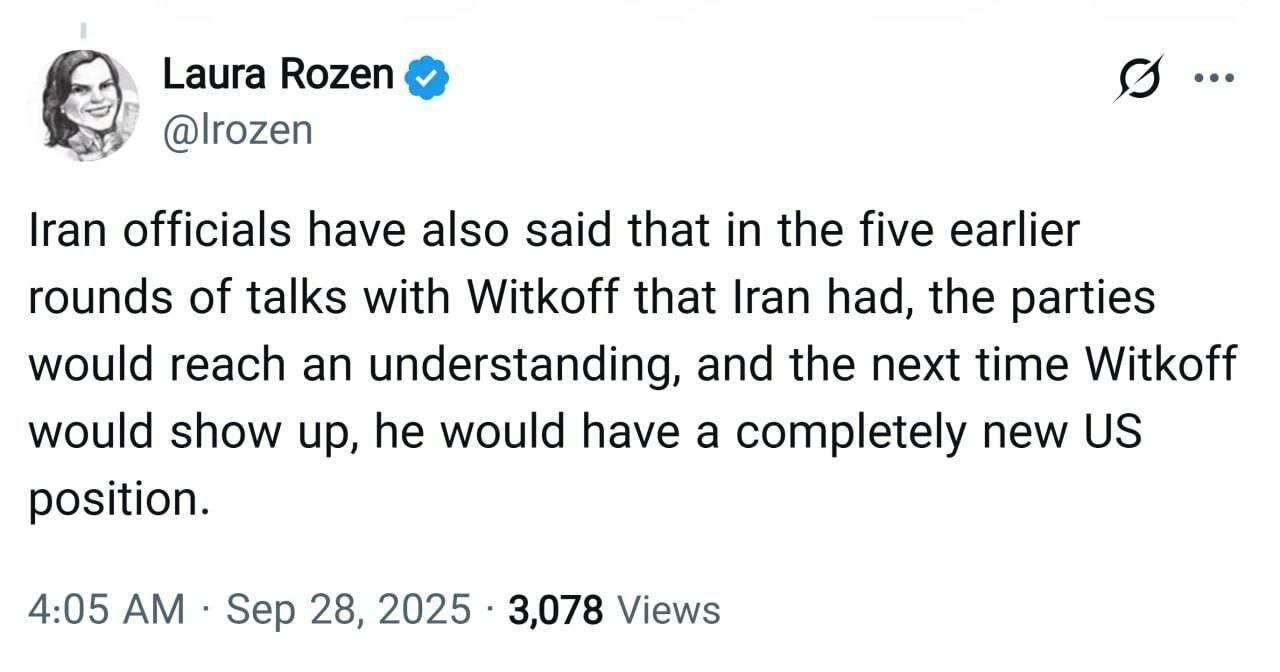1280x672 pixels.
Task: Click the blue verified badge
Action: (x=427, y=78)
